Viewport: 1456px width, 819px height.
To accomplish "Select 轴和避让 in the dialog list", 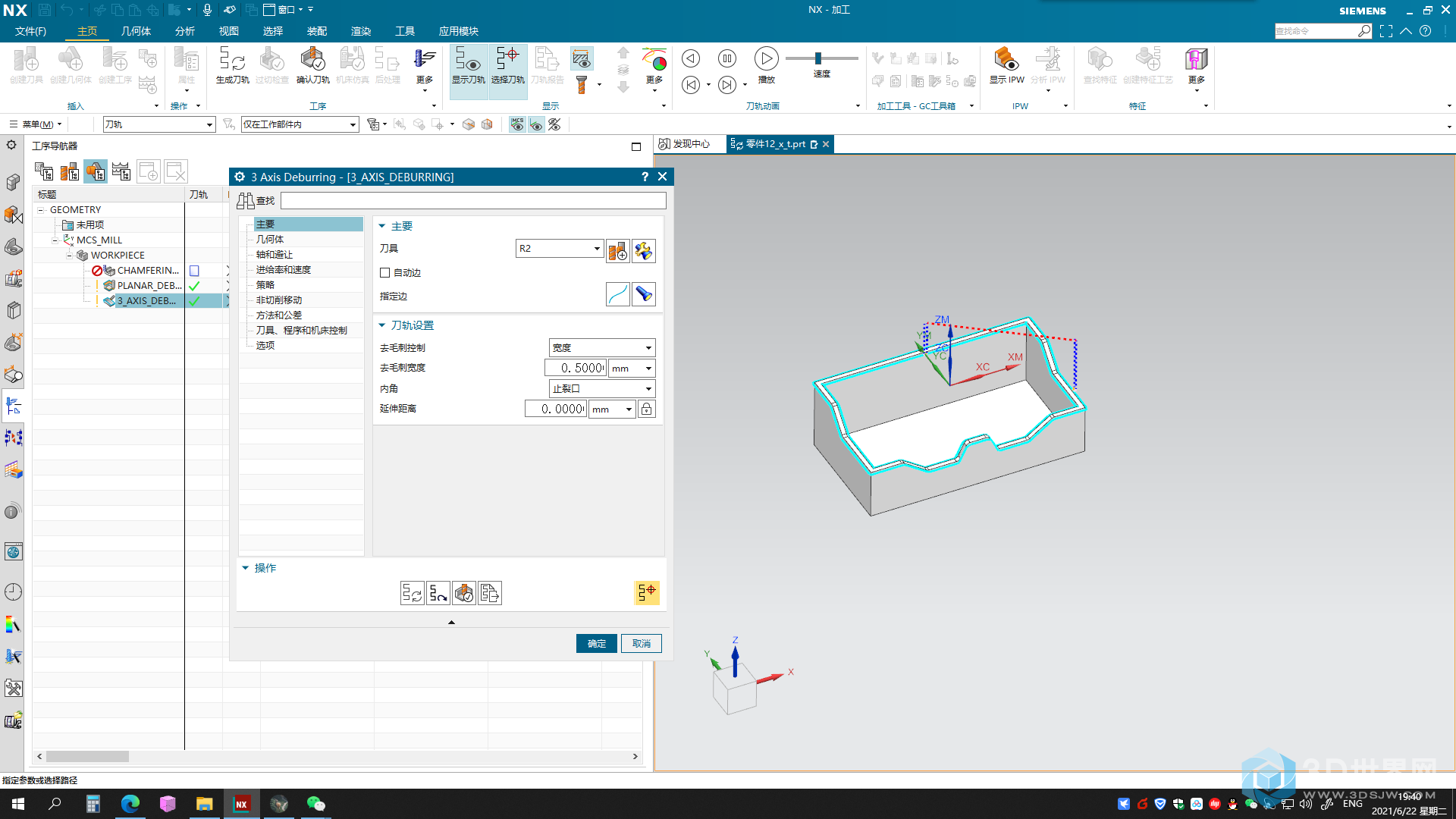I will [274, 255].
